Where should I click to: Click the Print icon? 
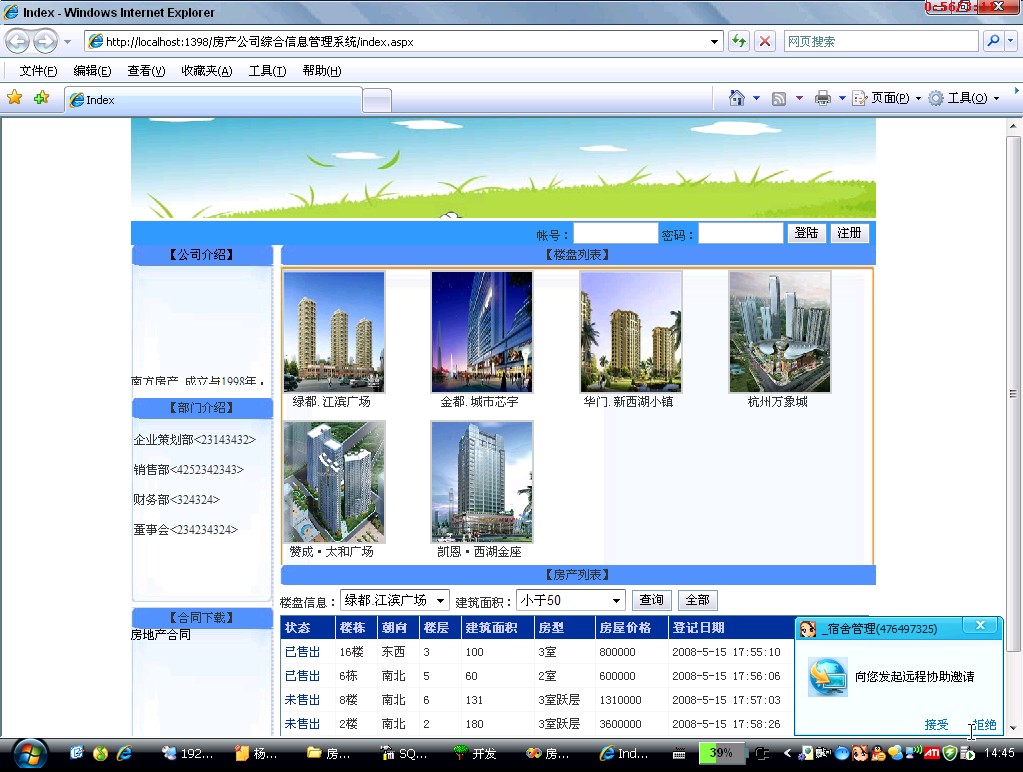[823, 99]
